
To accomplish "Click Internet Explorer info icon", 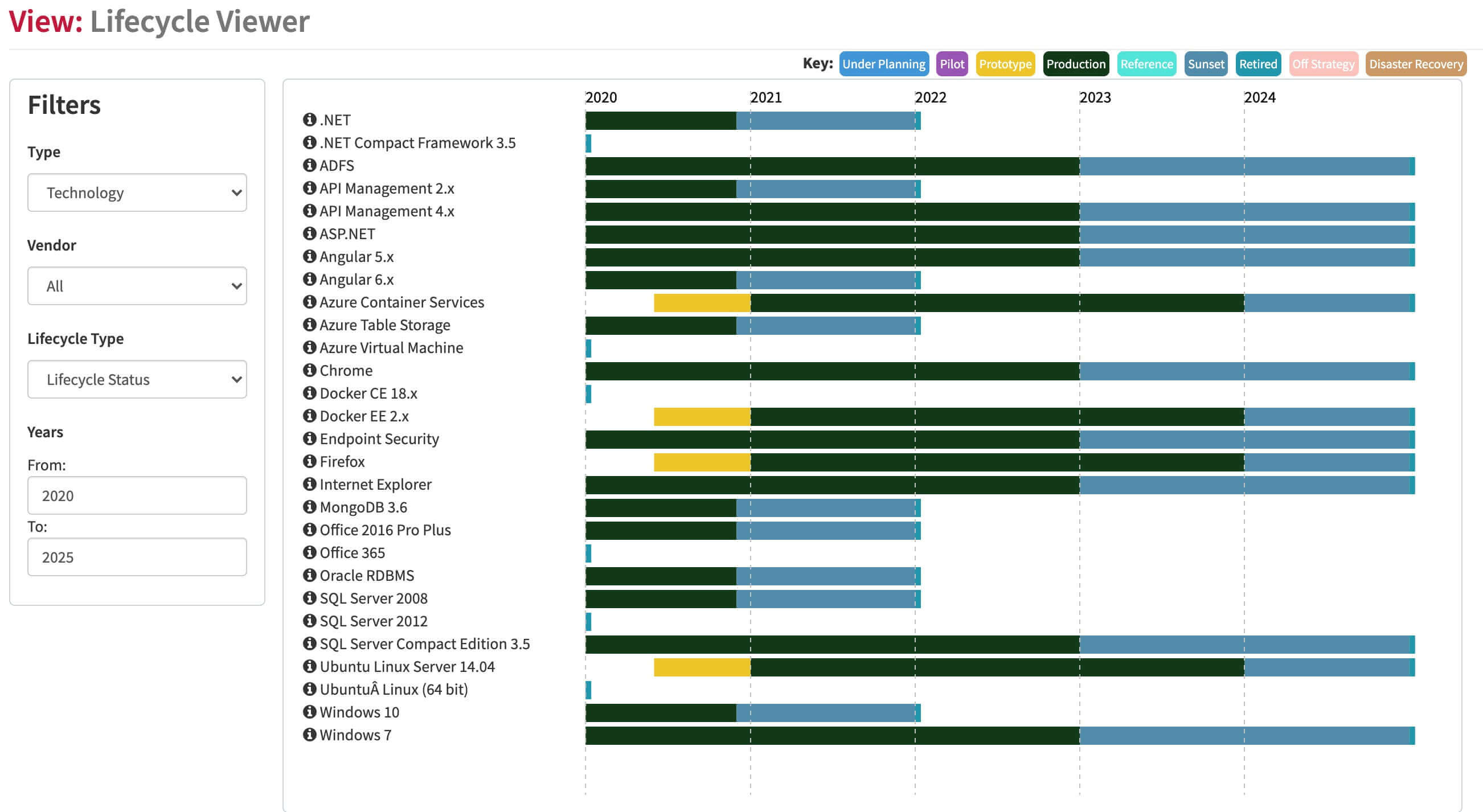I will point(310,484).
